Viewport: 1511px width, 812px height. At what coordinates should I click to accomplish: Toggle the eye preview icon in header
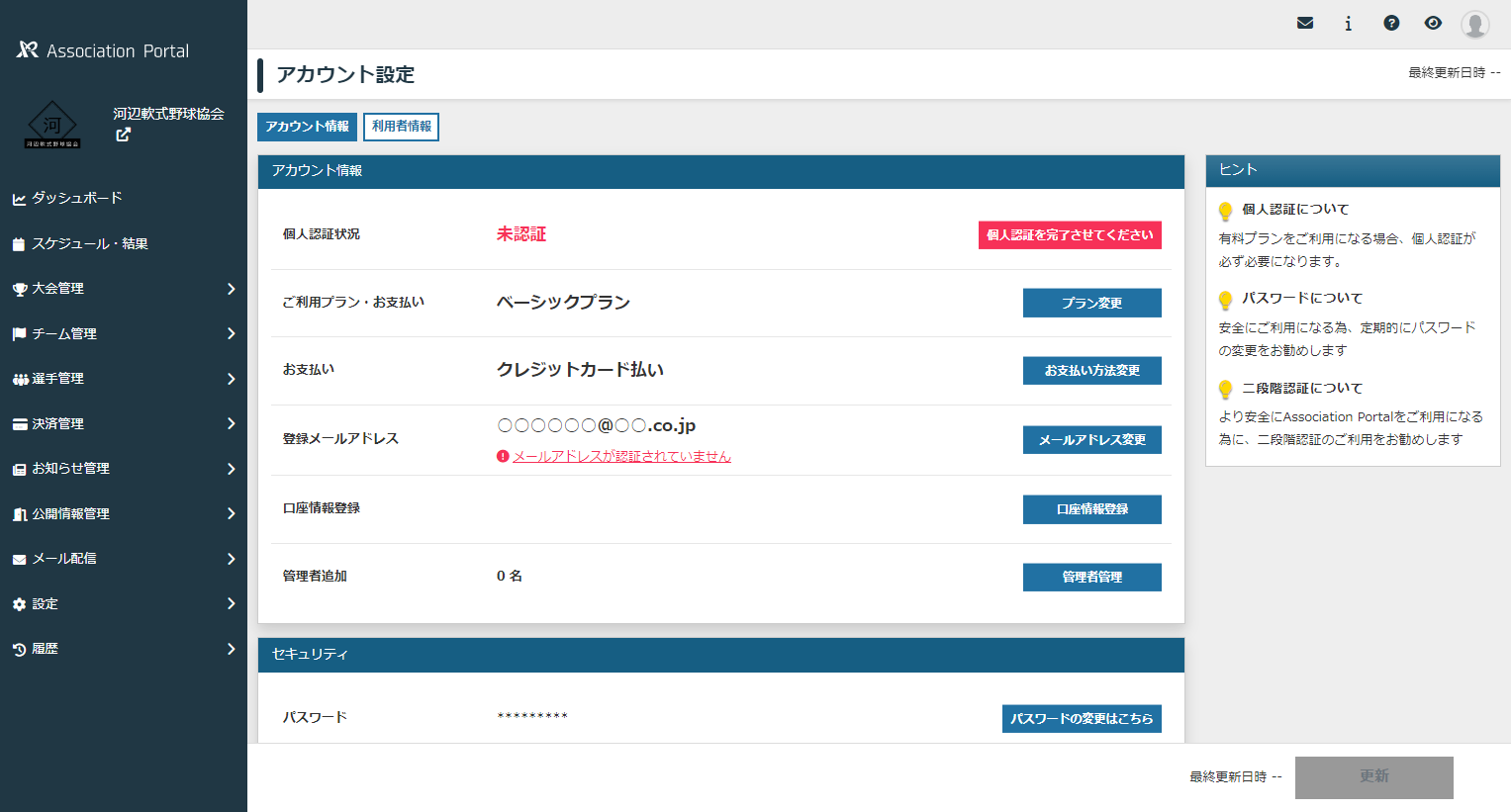click(x=1433, y=23)
